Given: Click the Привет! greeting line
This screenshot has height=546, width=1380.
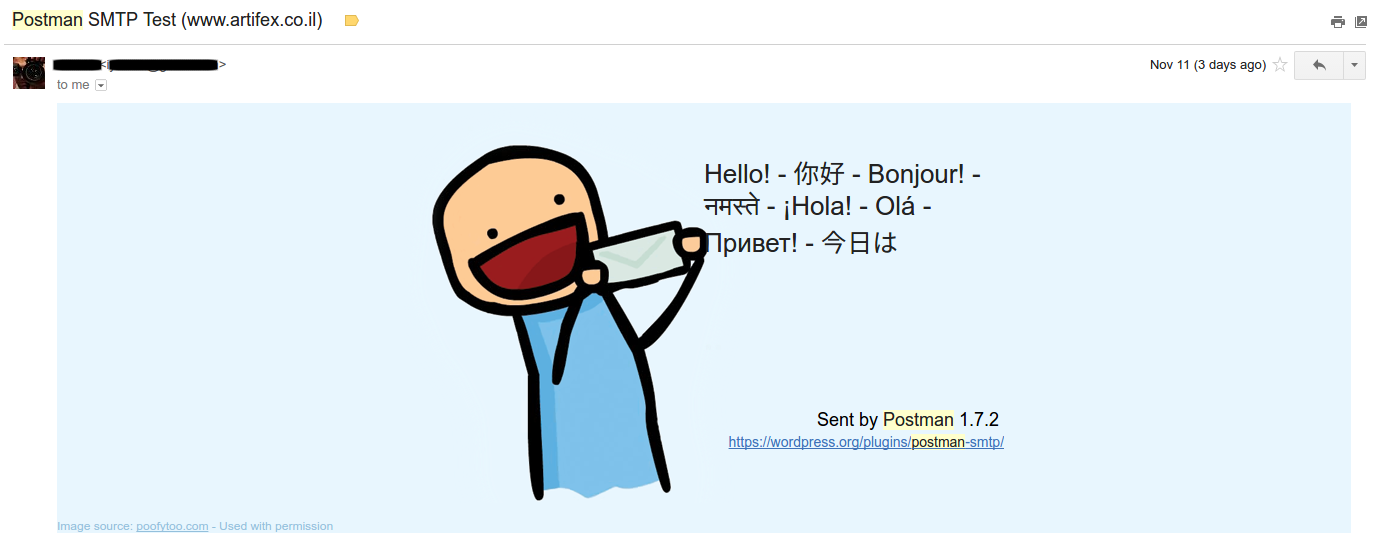Looking at the screenshot, I should 800,242.
